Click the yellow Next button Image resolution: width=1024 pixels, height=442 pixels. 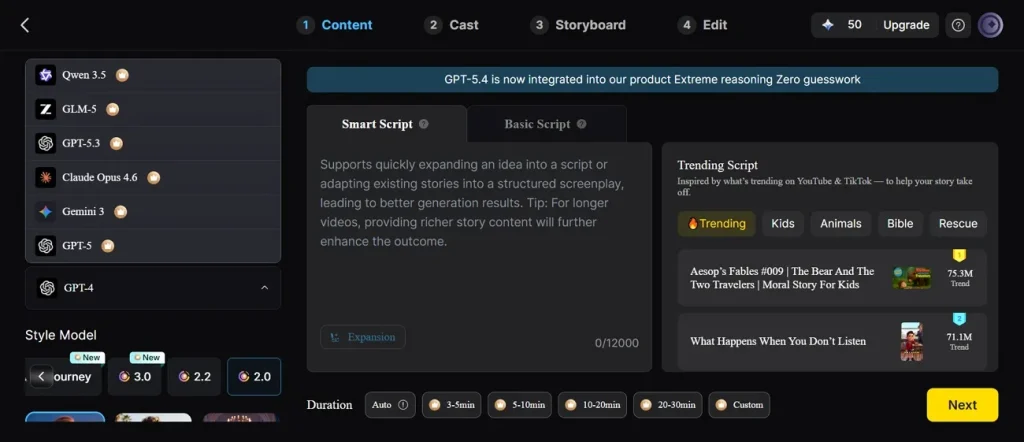tap(962, 405)
